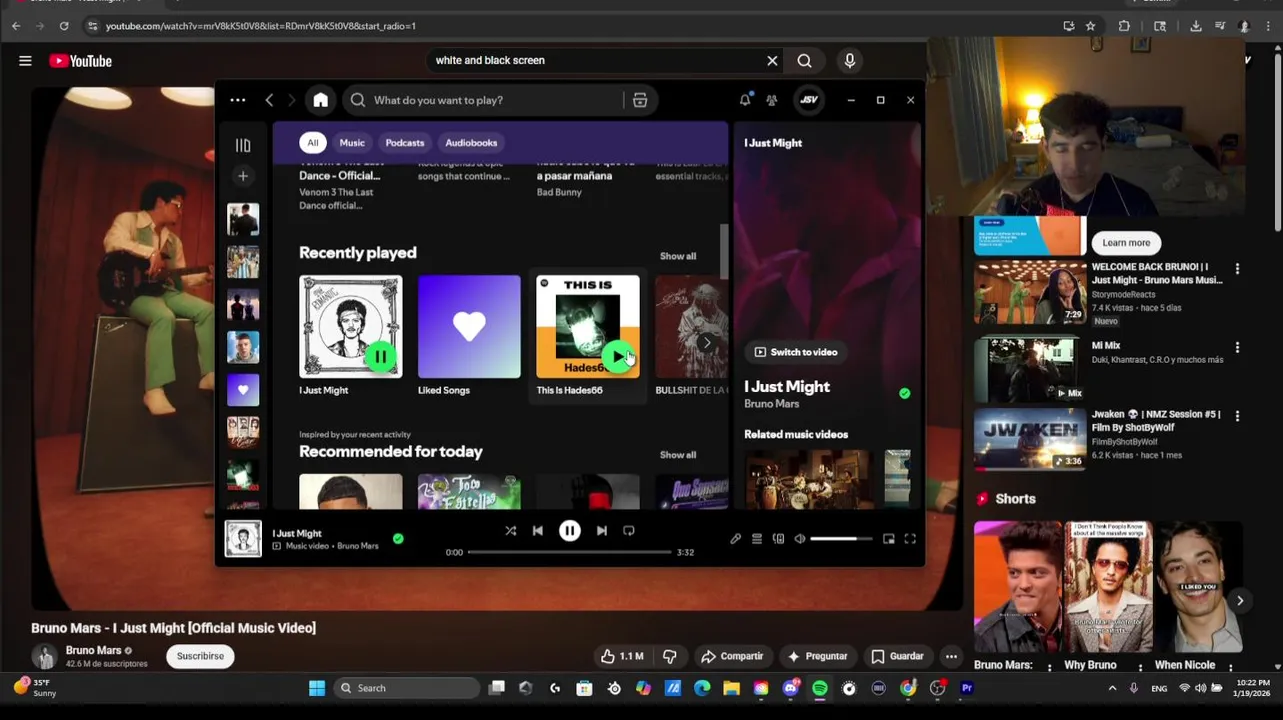Viewport: 1283px width, 720px height.
Task: Open Spotify miniplayer icon
Action: (x=888, y=539)
